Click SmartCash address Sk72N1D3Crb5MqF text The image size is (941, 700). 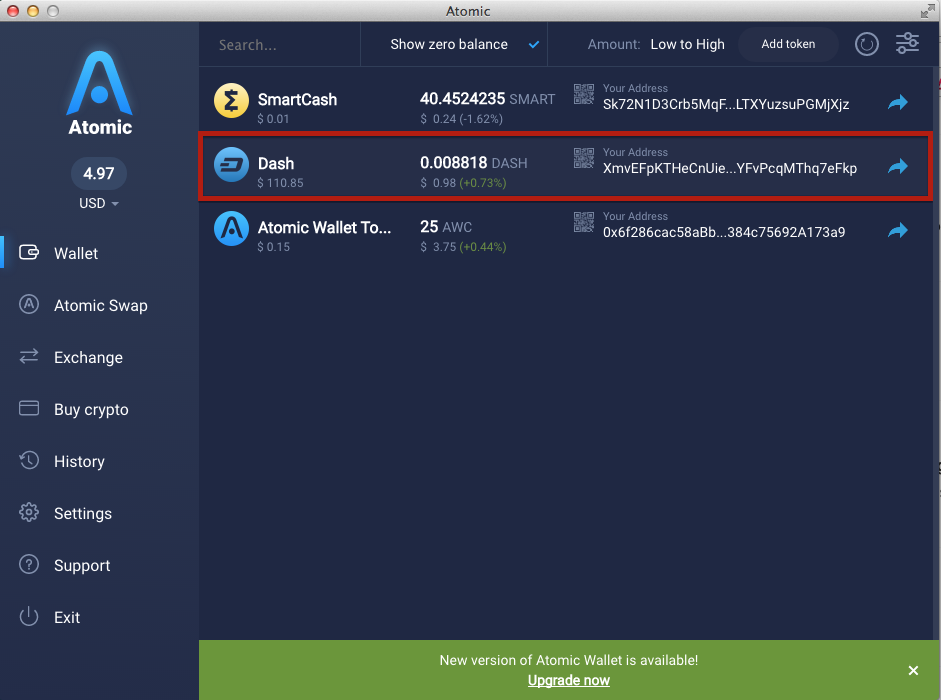click(x=726, y=104)
